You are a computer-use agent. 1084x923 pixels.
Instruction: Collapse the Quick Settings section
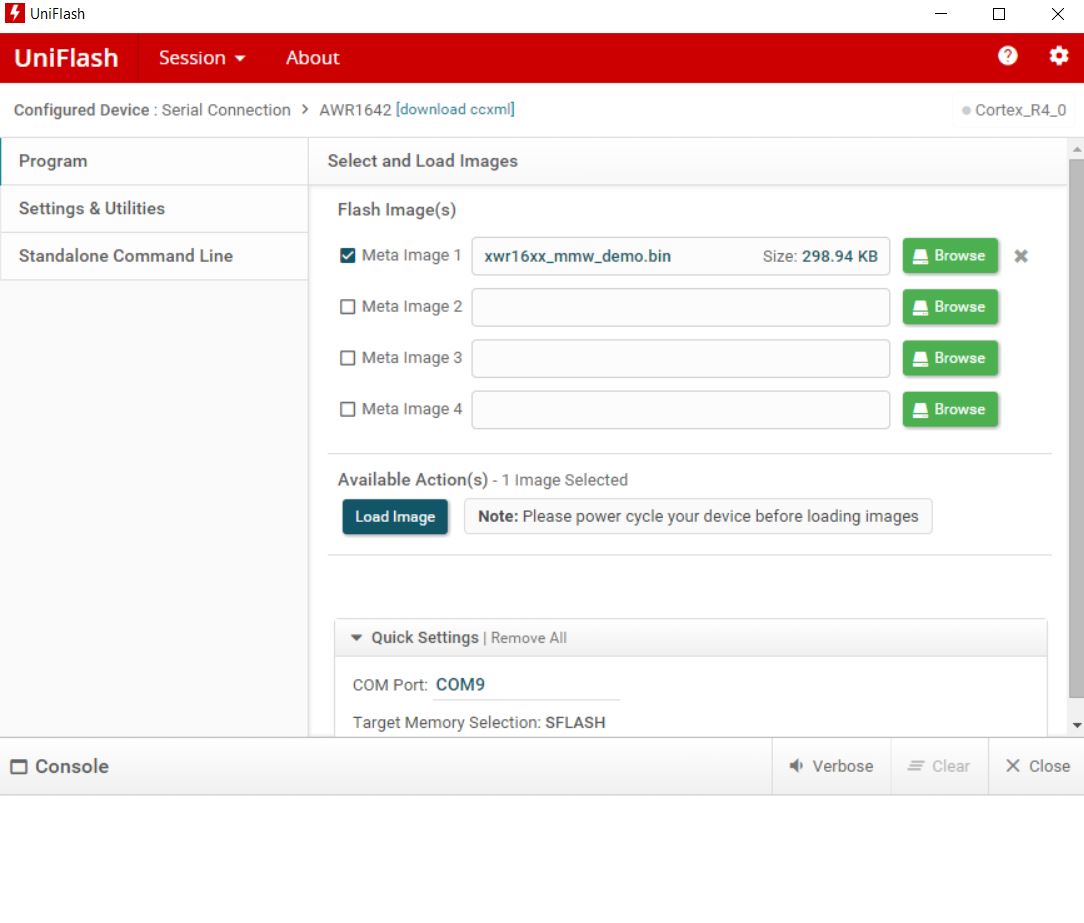(x=356, y=637)
